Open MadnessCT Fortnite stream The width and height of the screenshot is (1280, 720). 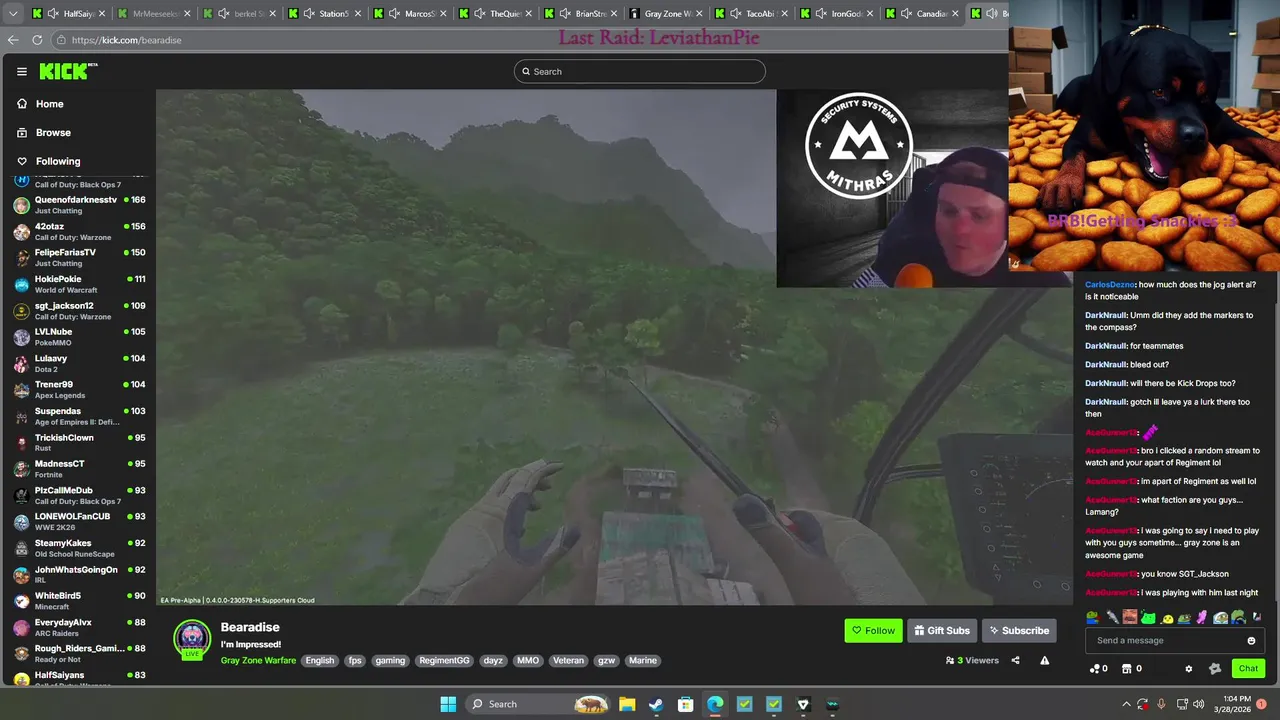[80, 469]
